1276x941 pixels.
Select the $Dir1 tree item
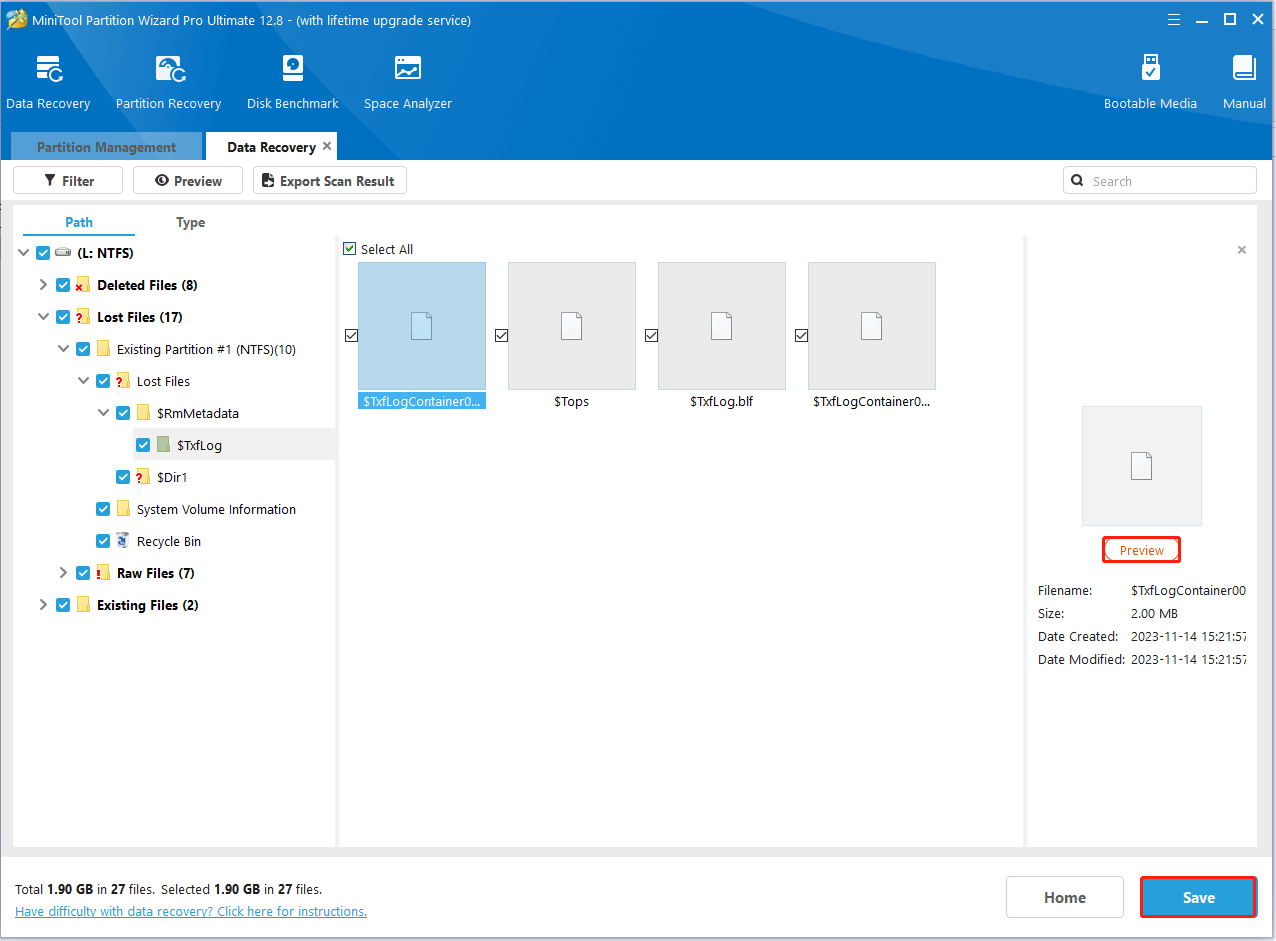[x=172, y=477]
